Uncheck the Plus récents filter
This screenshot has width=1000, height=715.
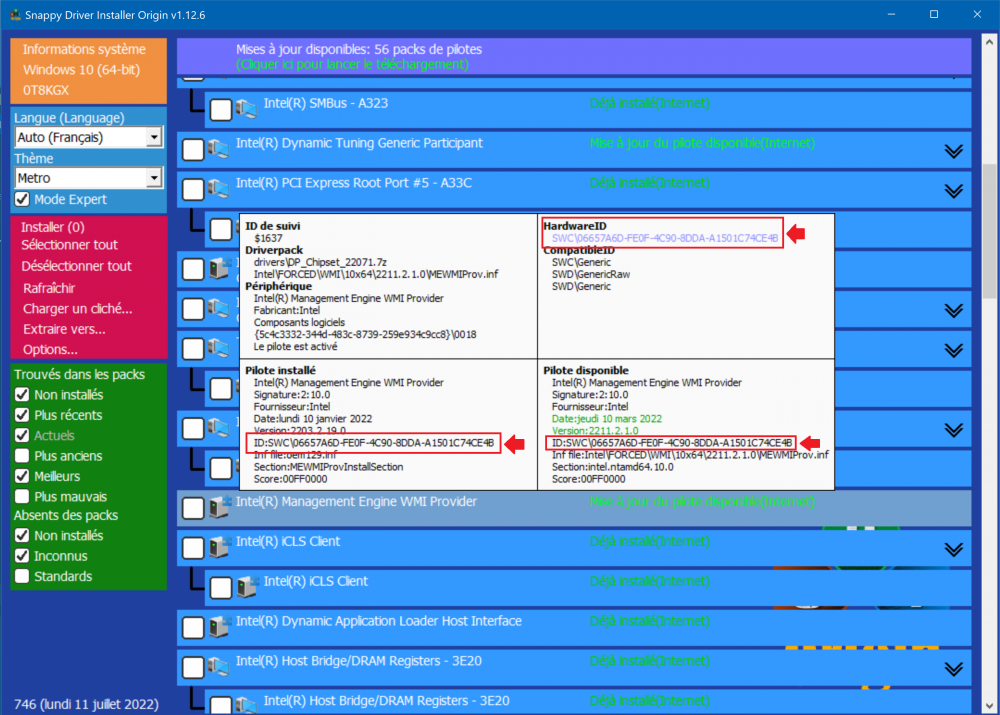(x=22, y=415)
